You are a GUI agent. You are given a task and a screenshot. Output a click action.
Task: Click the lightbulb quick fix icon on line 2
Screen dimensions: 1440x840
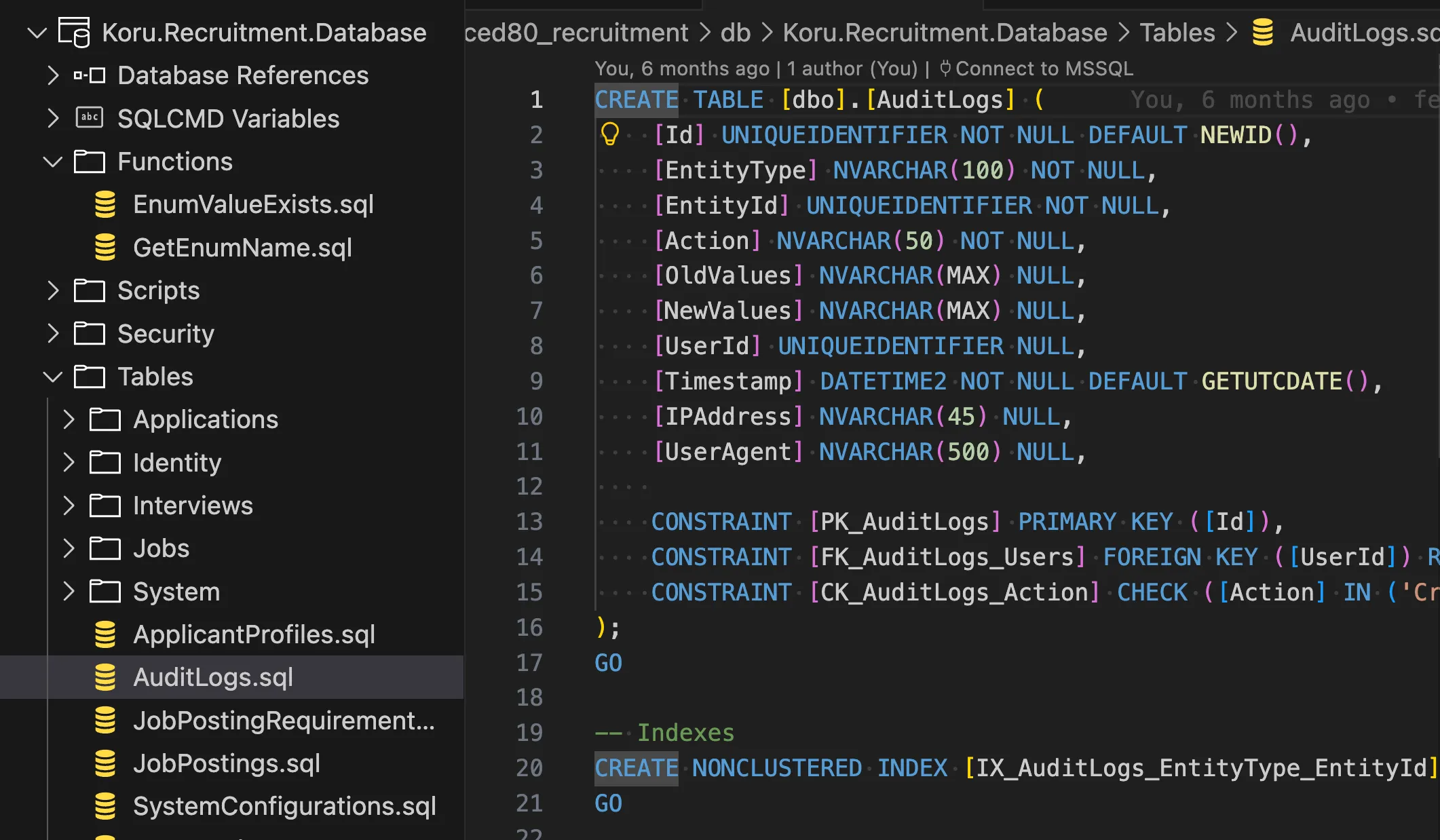[610, 134]
